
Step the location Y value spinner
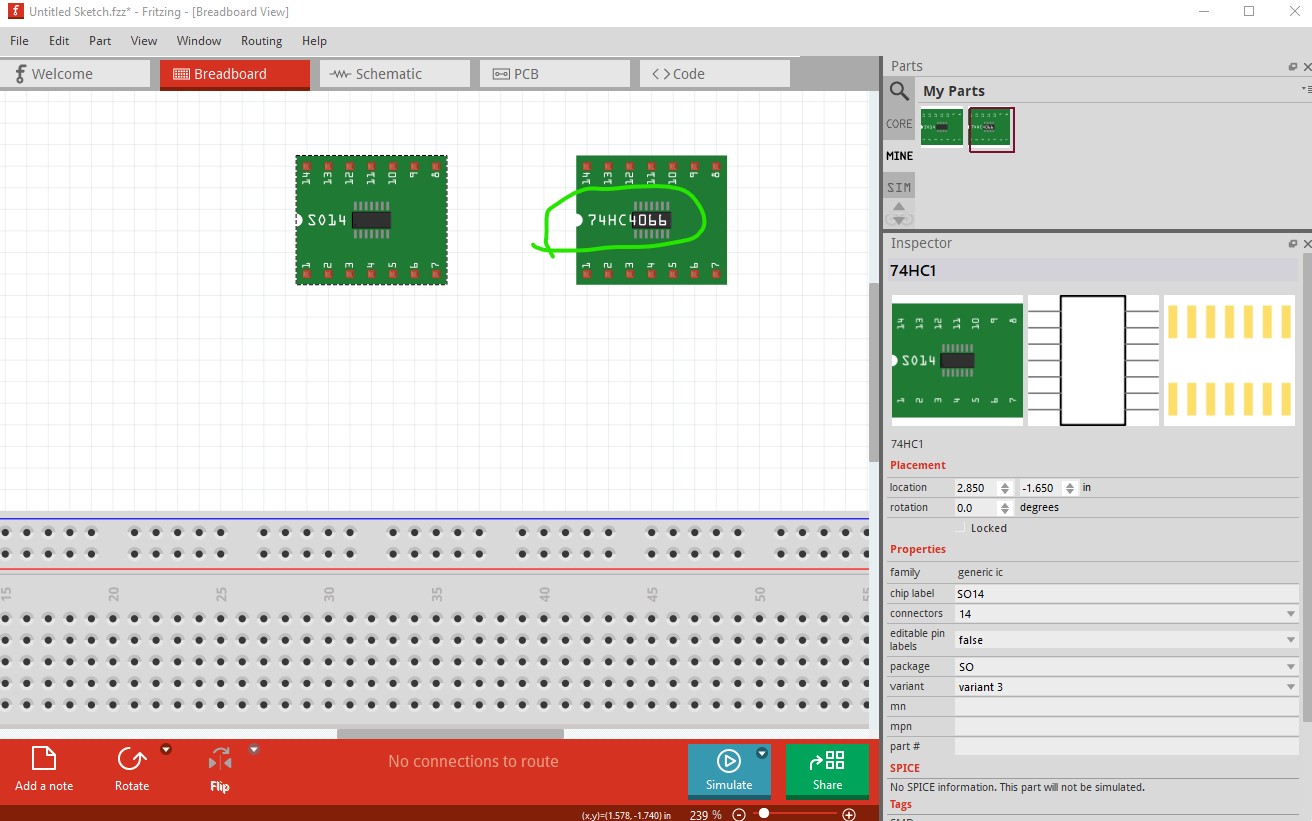point(1070,488)
